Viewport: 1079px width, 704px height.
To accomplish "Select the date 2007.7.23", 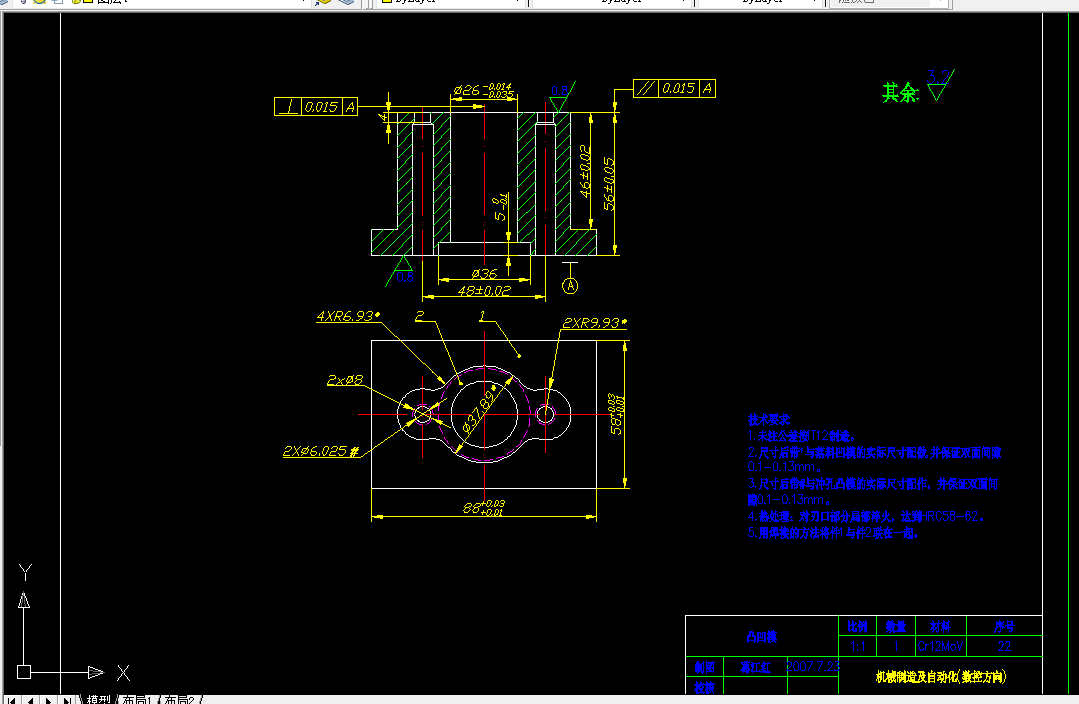I will coord(813,666).
